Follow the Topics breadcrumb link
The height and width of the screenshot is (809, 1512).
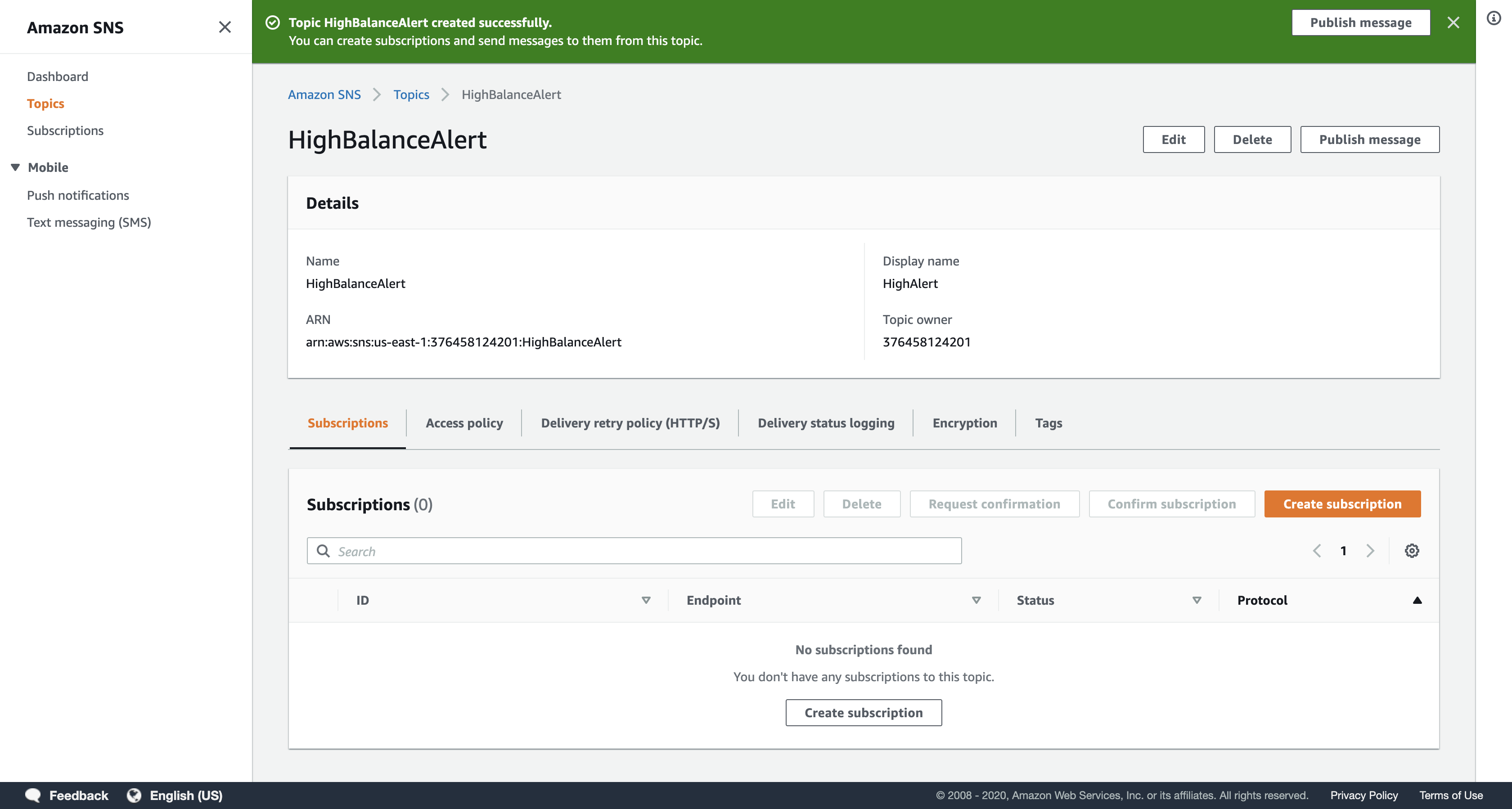point(411,94)
